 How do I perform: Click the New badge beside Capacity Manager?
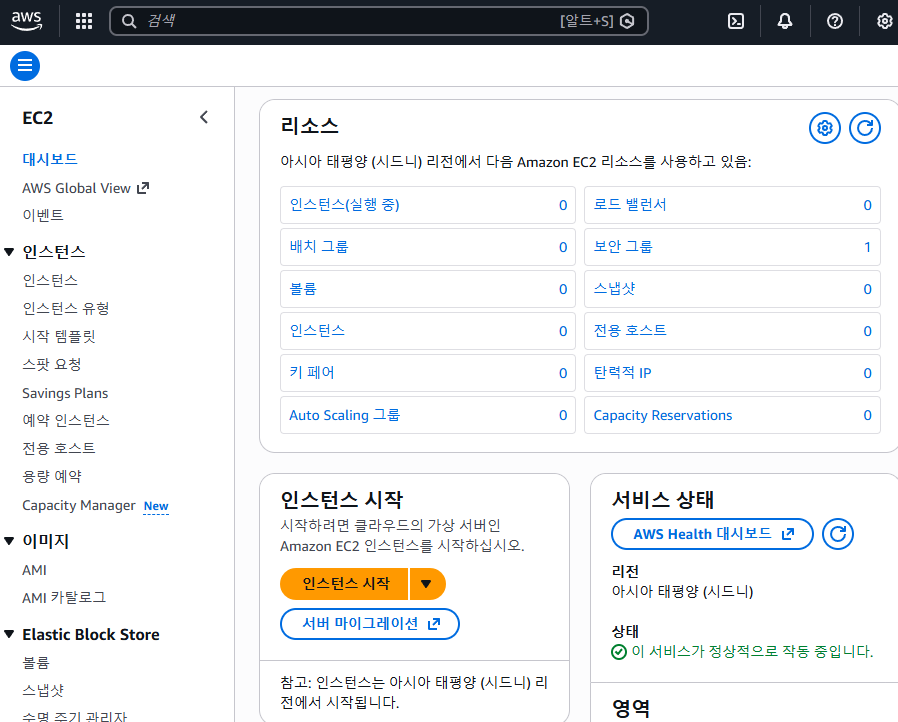(x=156, y=506)
